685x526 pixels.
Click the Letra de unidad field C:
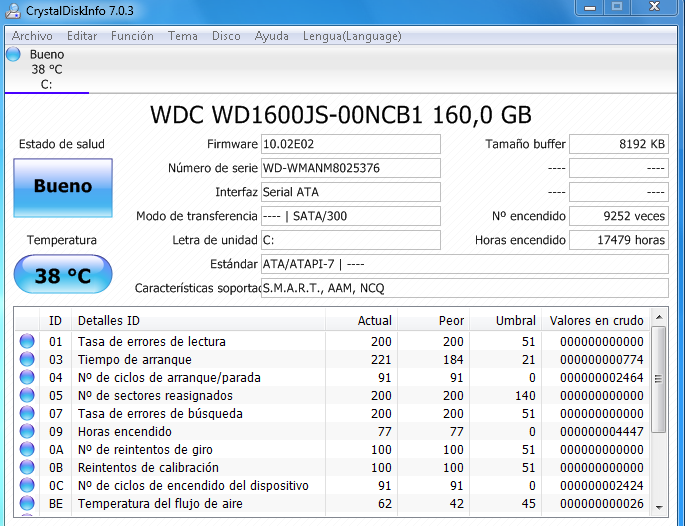pyautogui.click(x=351, y=240)
